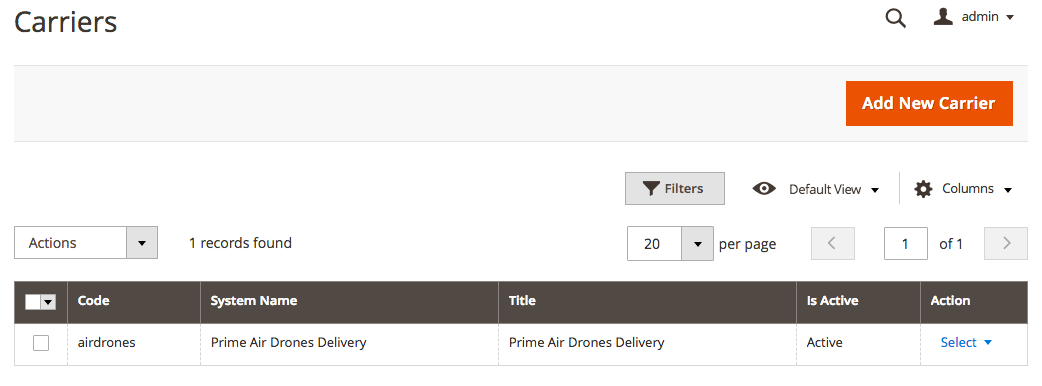This screenshot has height=386, width=1042.
Task: Click the gear icon for Columns
Action: (x=923, y=189)
